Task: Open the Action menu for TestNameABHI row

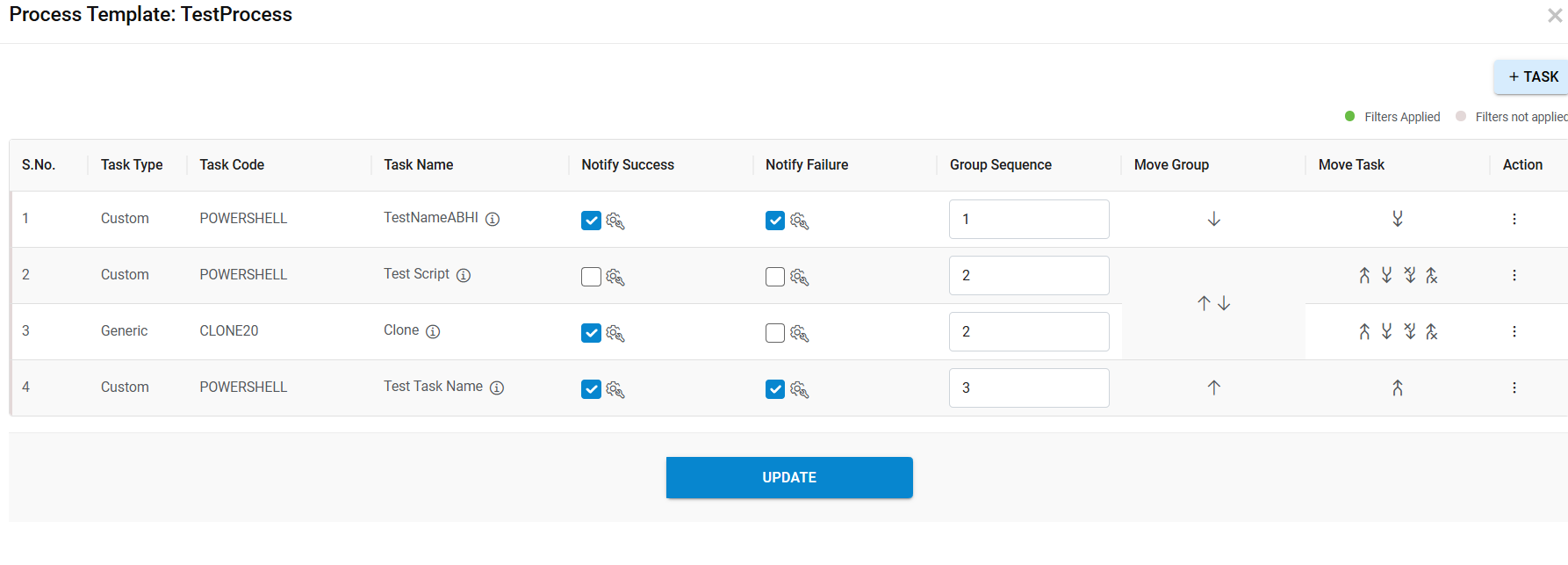Action: pos(1514,219)
